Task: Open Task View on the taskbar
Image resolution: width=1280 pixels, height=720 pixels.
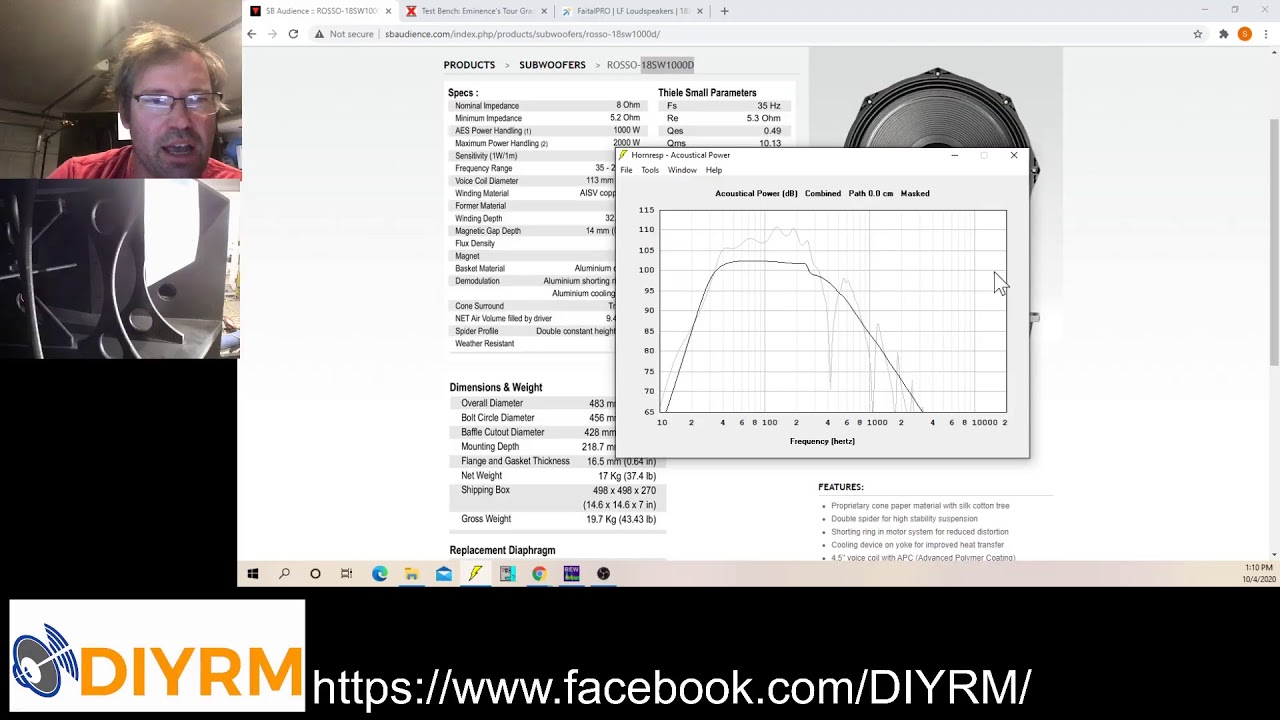Action: [346, 573]
